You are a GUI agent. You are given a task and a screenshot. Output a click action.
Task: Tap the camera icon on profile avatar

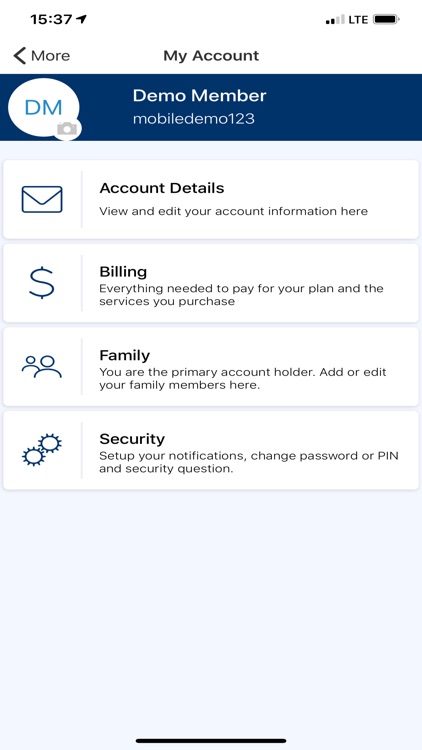[67, 128]
